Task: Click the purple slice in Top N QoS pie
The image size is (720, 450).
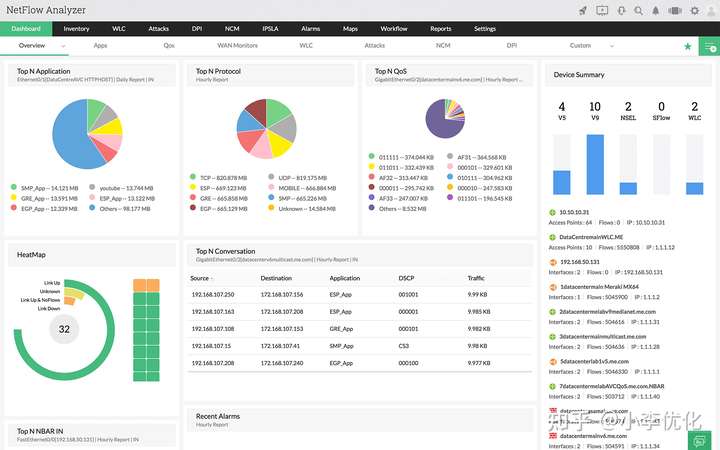Action: [439, 123]
